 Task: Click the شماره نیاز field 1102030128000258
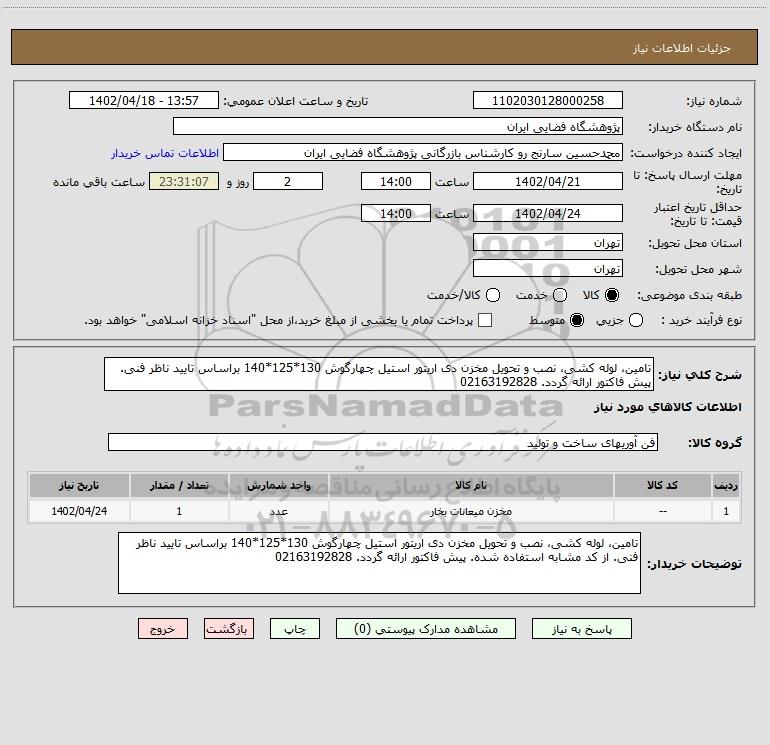(x=548, y=100)
